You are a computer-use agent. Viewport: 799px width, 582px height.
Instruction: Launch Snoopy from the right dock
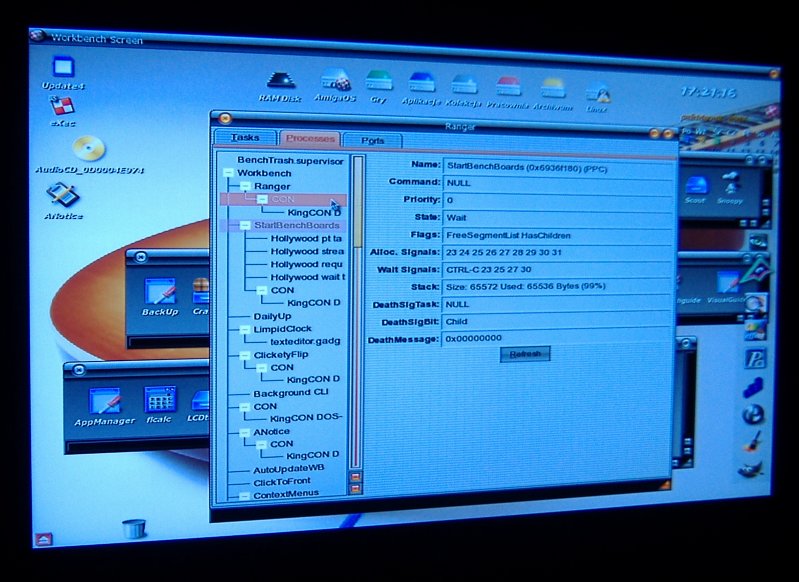point(730,189)
